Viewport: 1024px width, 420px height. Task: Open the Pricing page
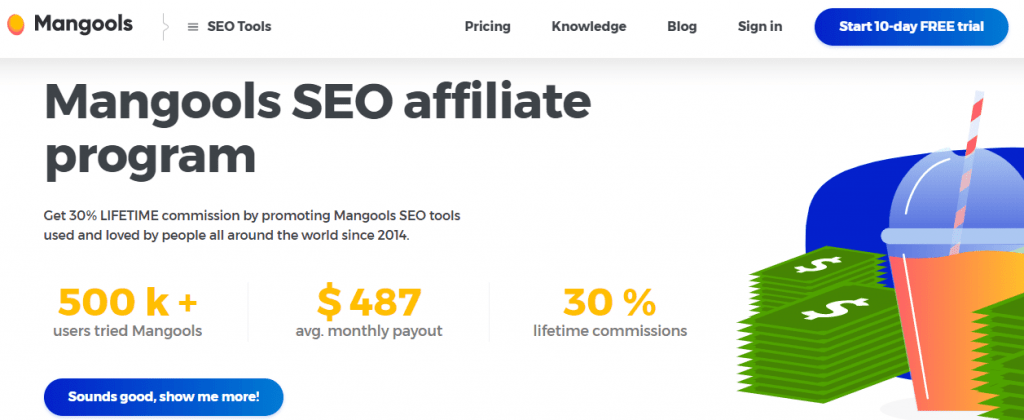coord(487,27)
